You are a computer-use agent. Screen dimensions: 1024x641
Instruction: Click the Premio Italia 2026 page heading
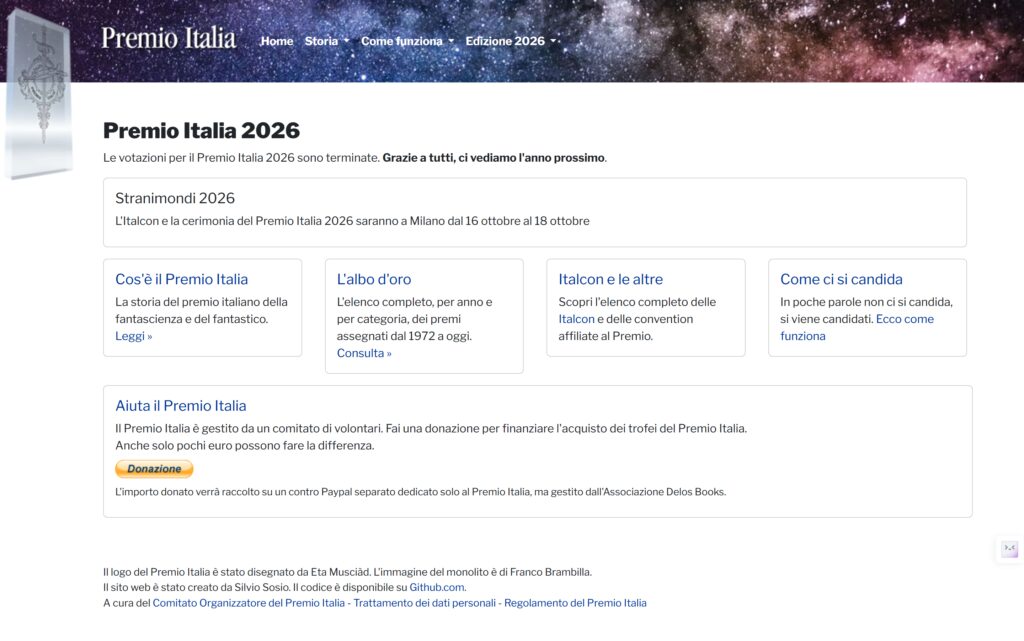[201, 131]
